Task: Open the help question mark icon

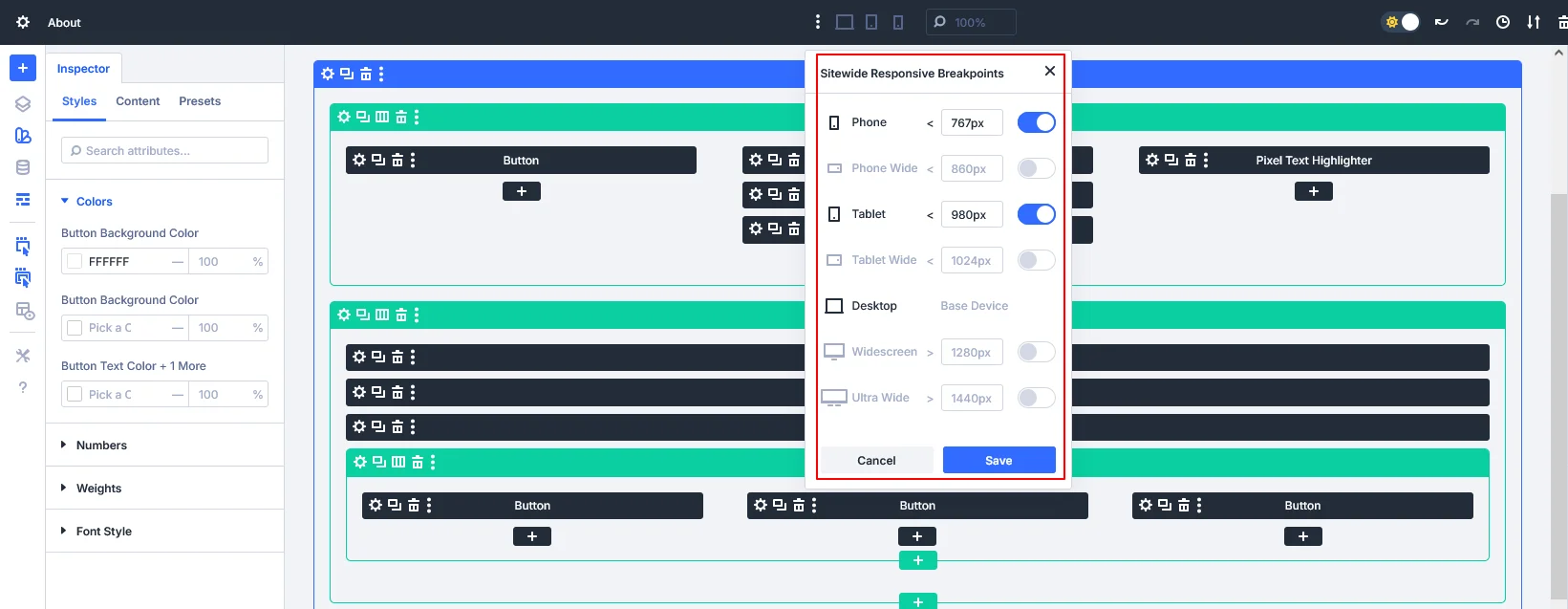Action: click(23, 387)
